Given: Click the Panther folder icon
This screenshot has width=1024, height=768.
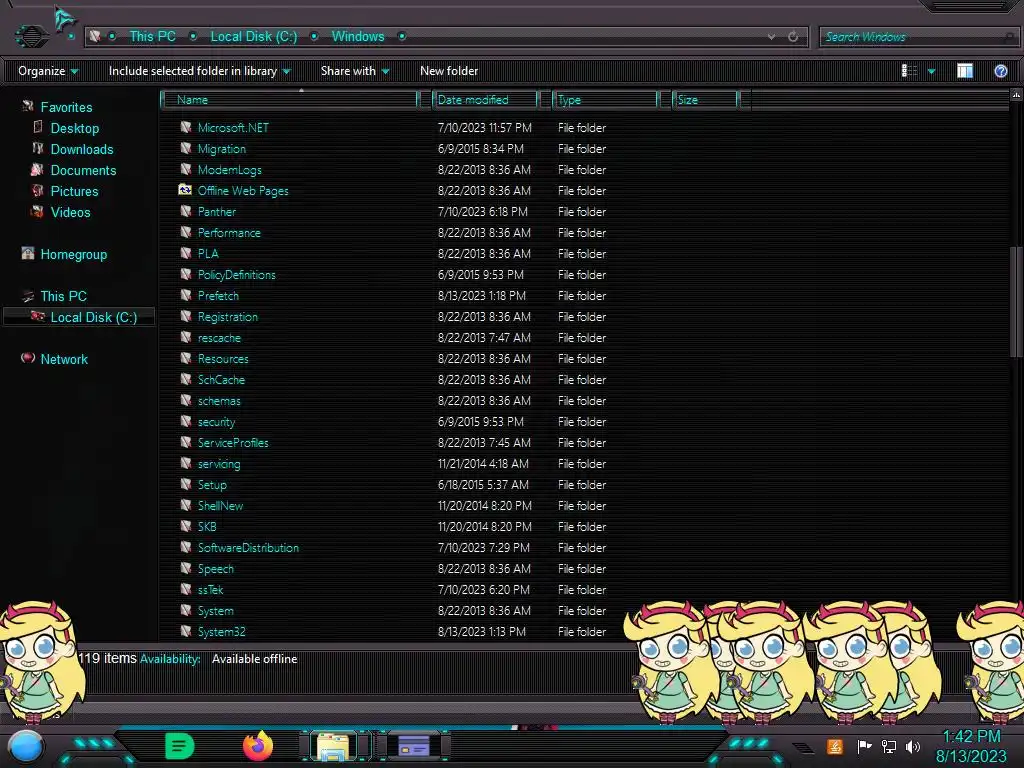Looking at the screenshot, I should click(185, 211).
